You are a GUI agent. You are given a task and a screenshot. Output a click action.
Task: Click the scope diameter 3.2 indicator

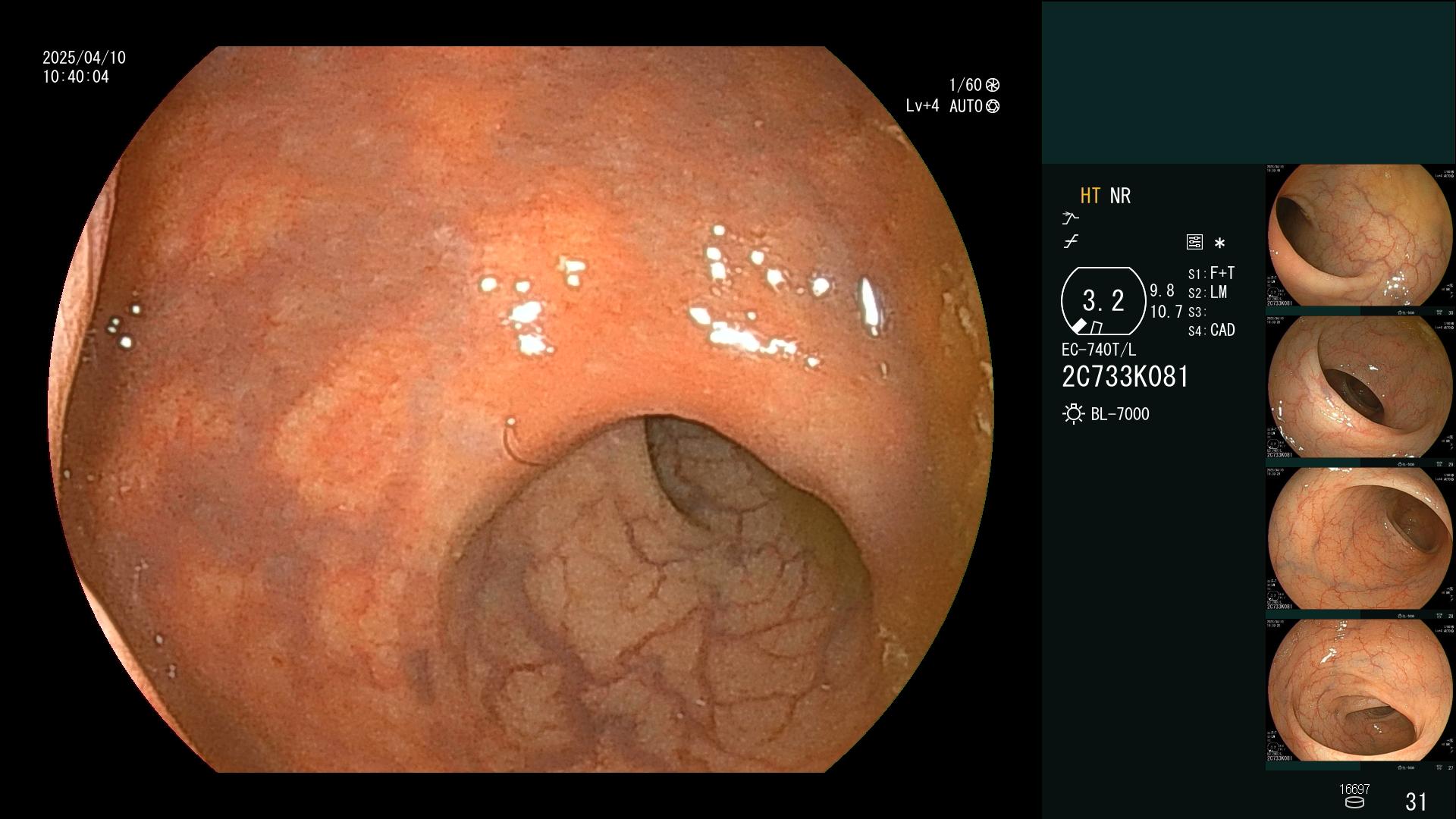(1103, 301)
